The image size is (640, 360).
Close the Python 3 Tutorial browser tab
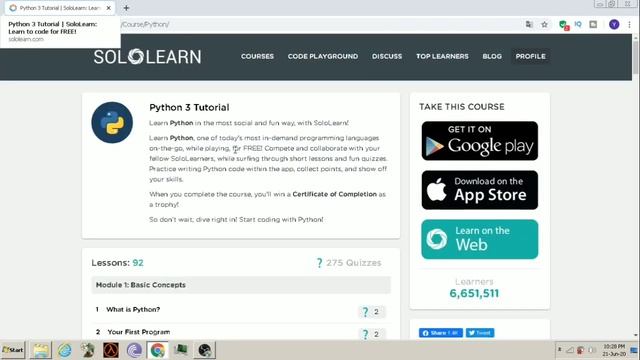tap(109, 8)
